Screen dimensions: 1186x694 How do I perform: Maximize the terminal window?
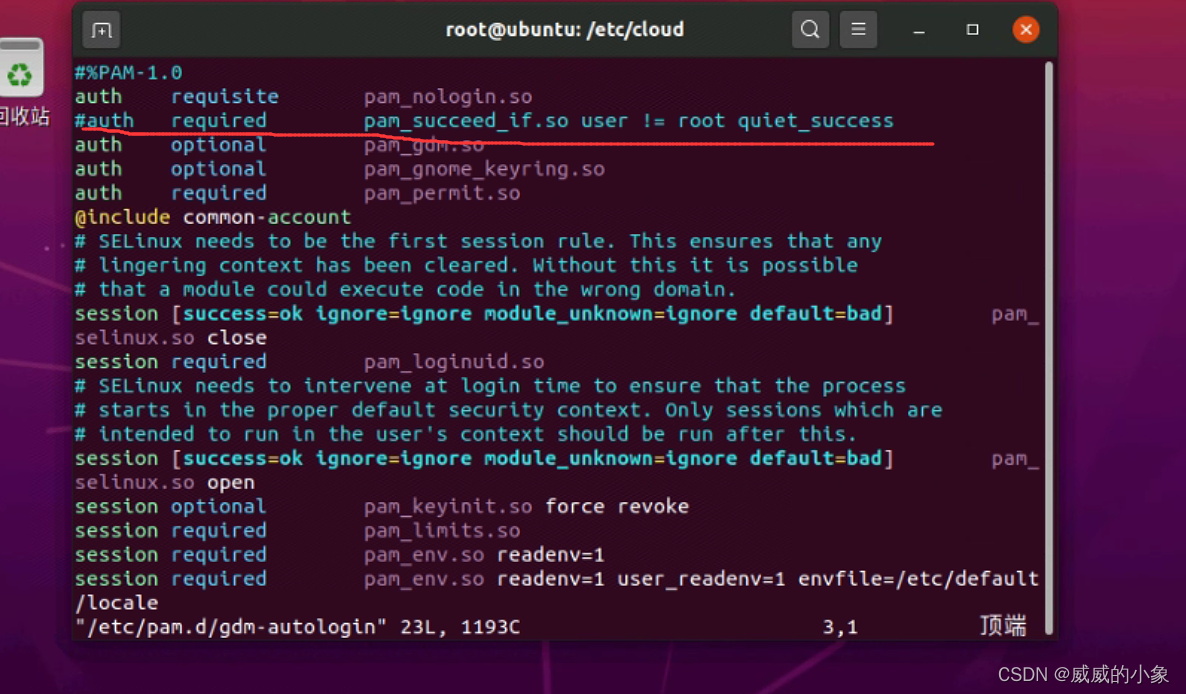973,29
